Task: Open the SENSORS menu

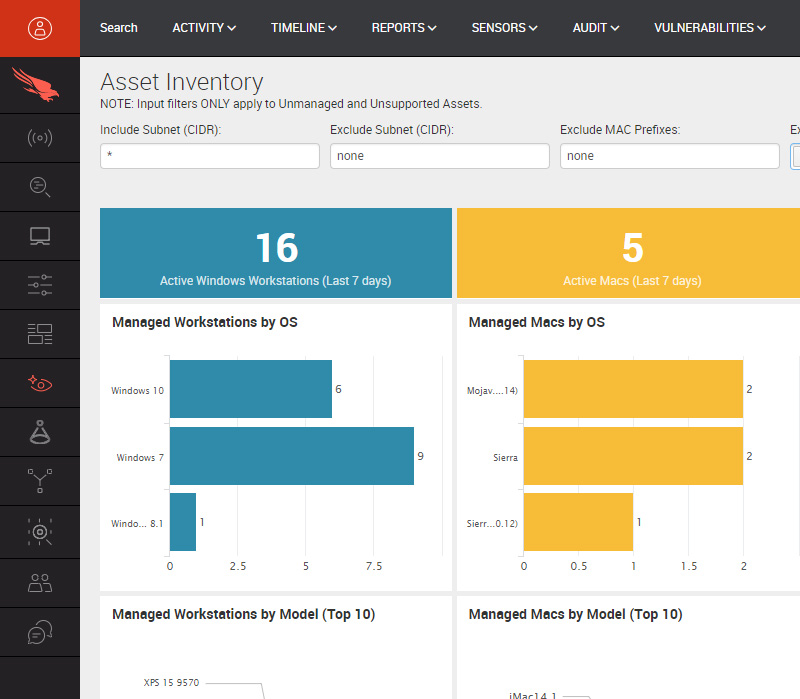Action: [505, 28]
